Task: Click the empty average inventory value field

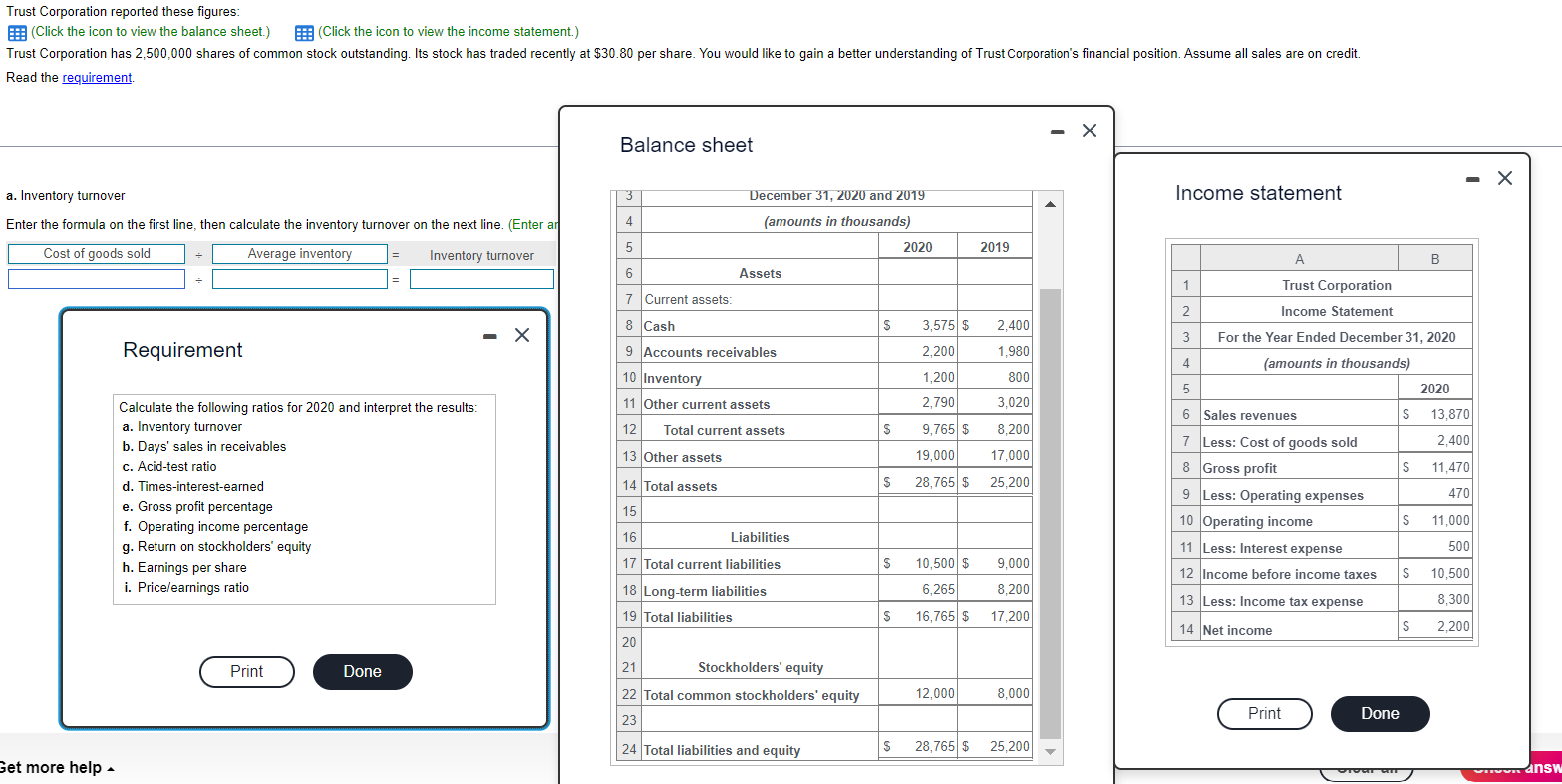Action: 300,279
